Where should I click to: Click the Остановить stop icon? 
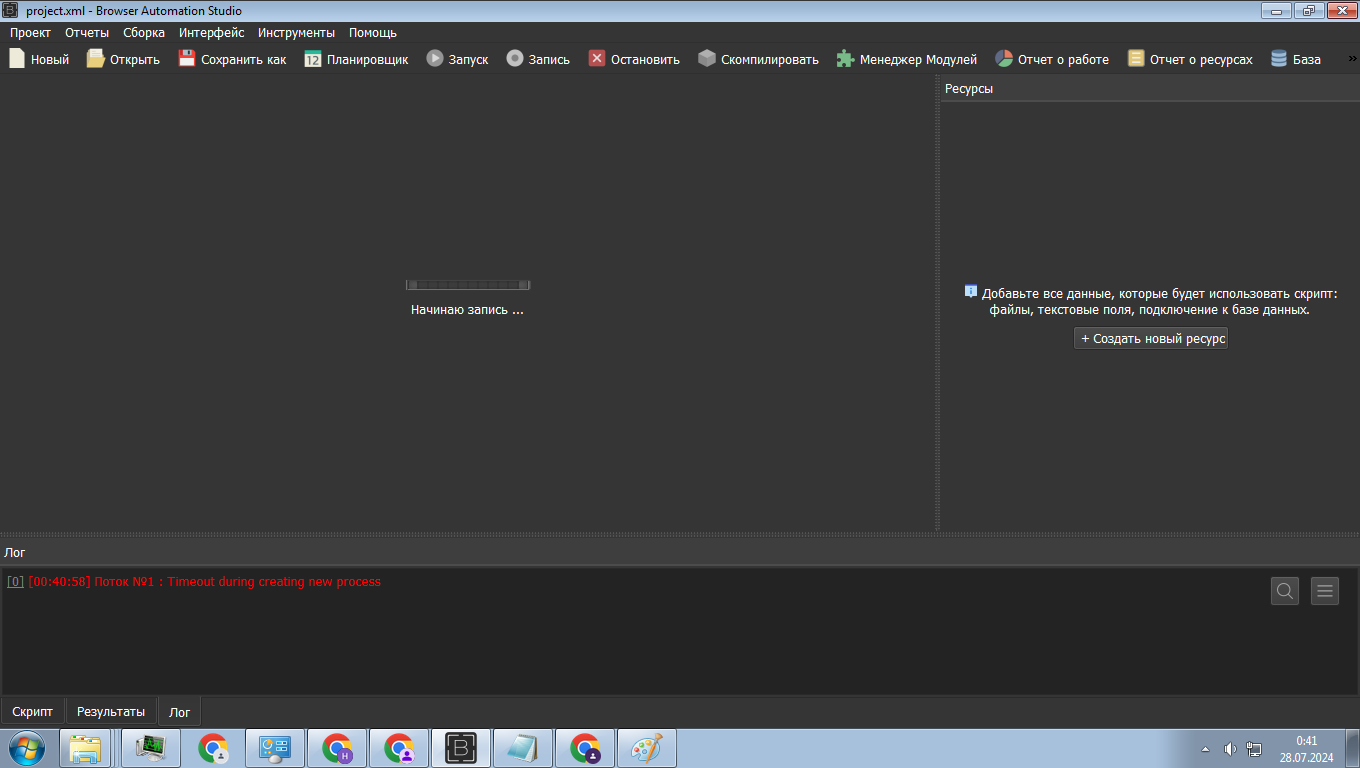597,59
